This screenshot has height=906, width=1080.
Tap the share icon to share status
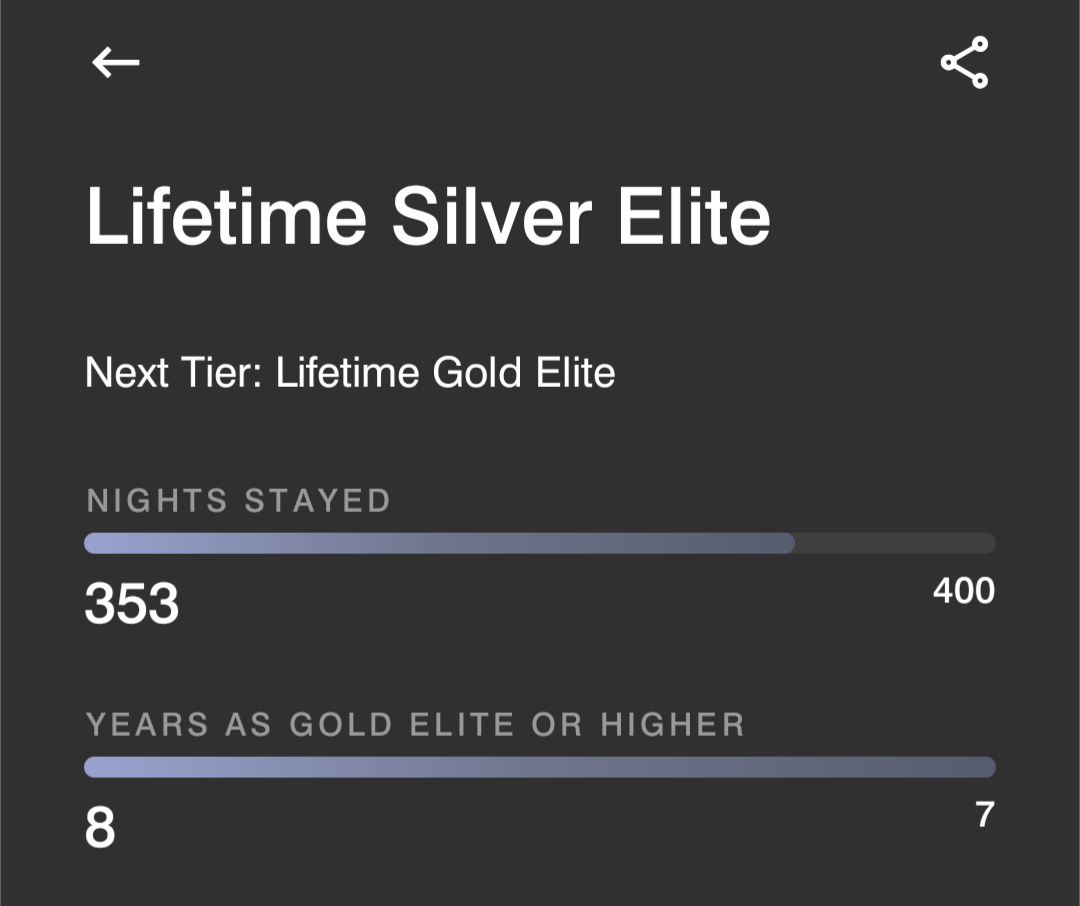click(963, 61)
